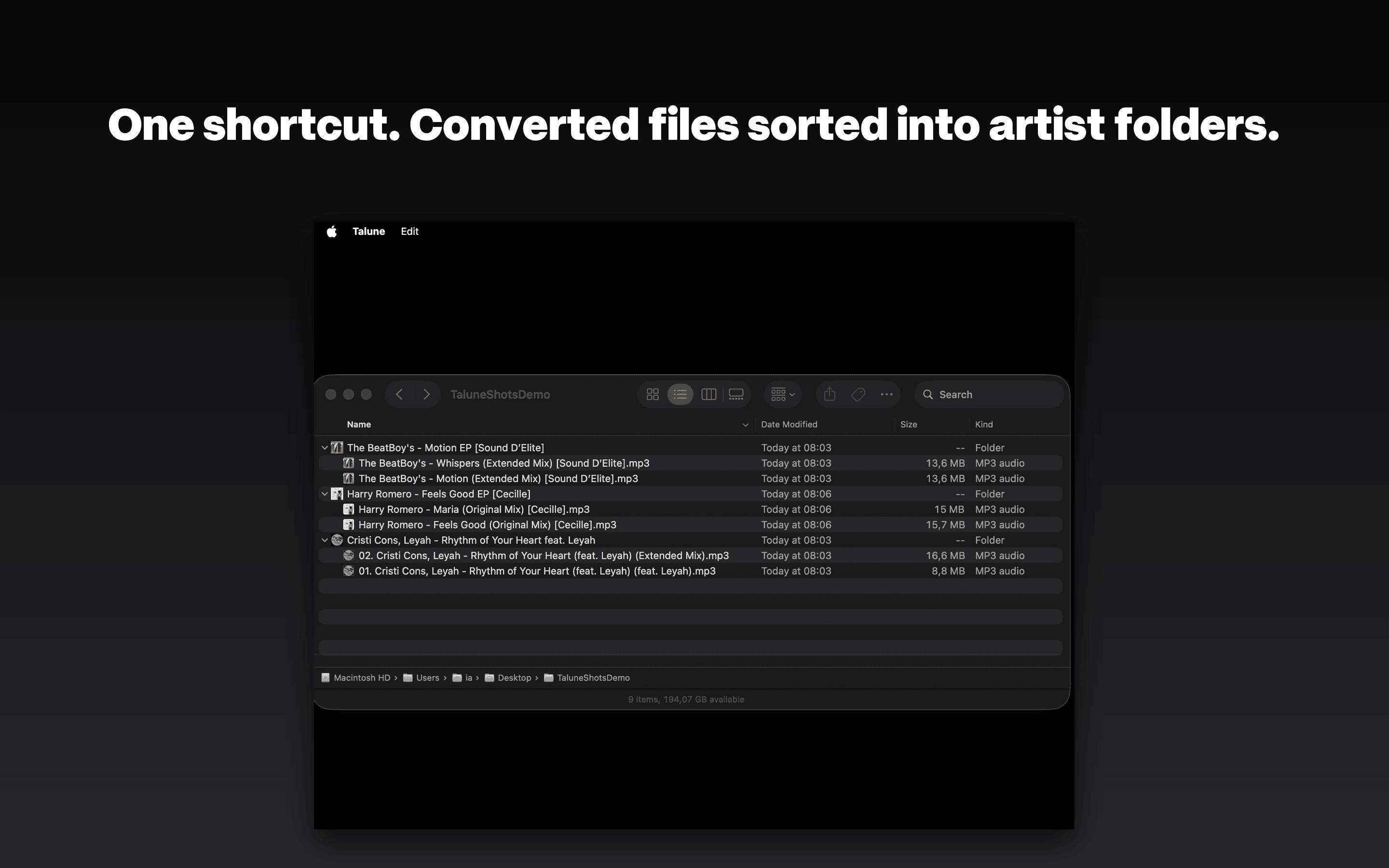
Task: Select Motion (Extended Mix) [Sound D'Elite].mp3 file
Action: click(498, 478)
